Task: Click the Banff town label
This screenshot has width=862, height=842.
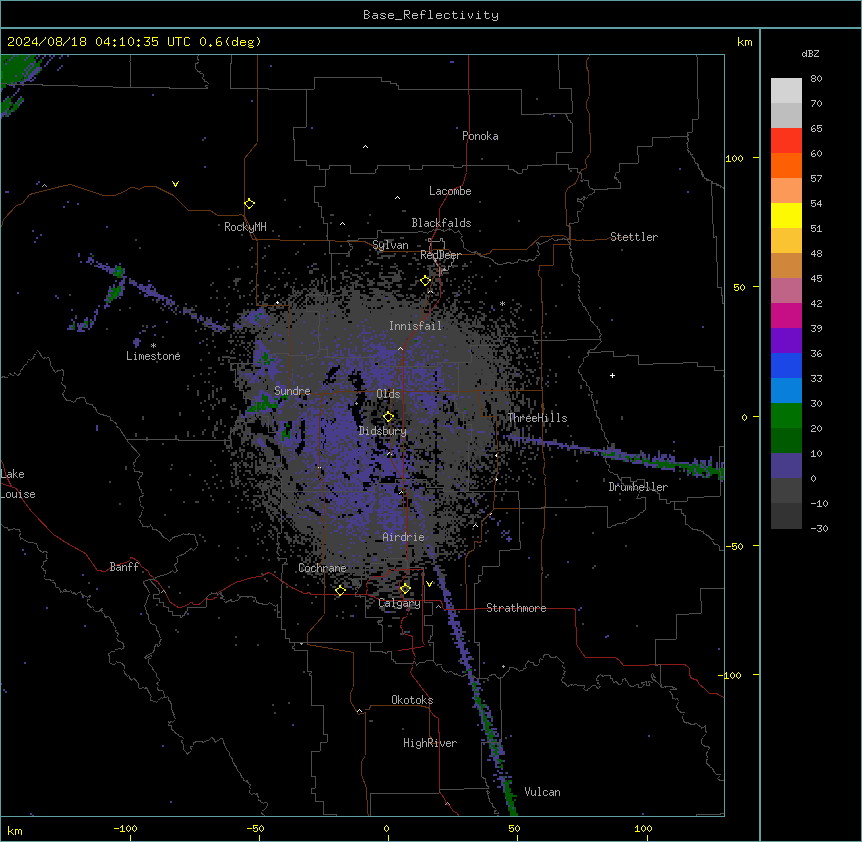Action: point(124,567)
